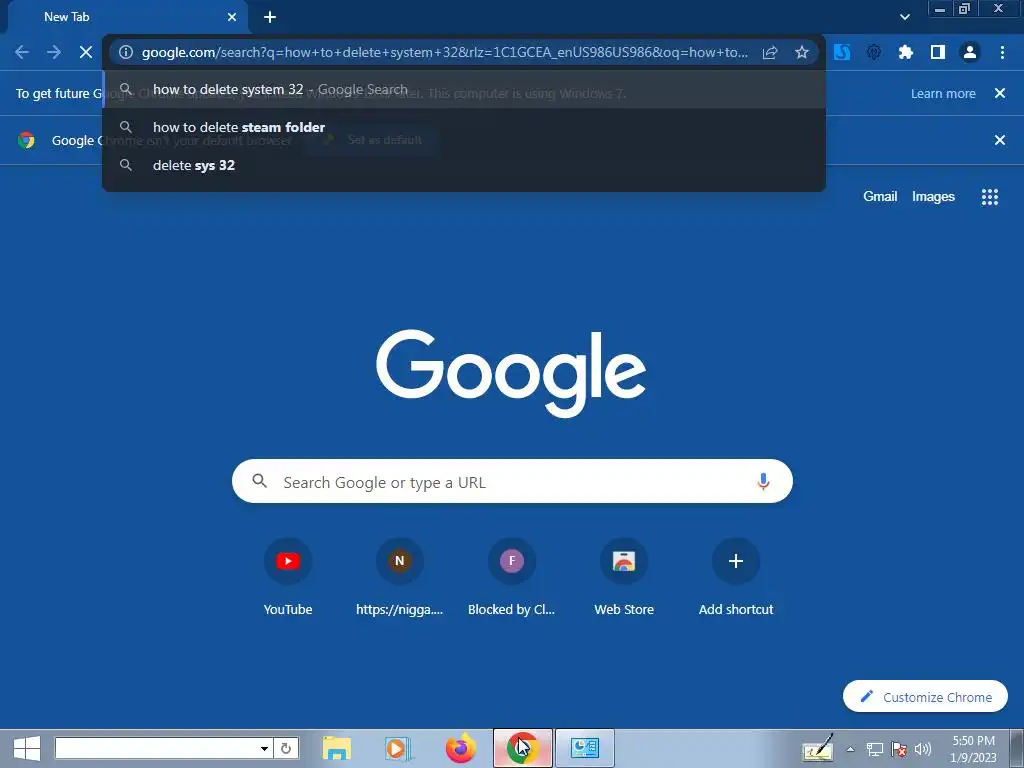
Task: Click the taskbar address input field
Action: pyautogui.click(x=155, y=748)
